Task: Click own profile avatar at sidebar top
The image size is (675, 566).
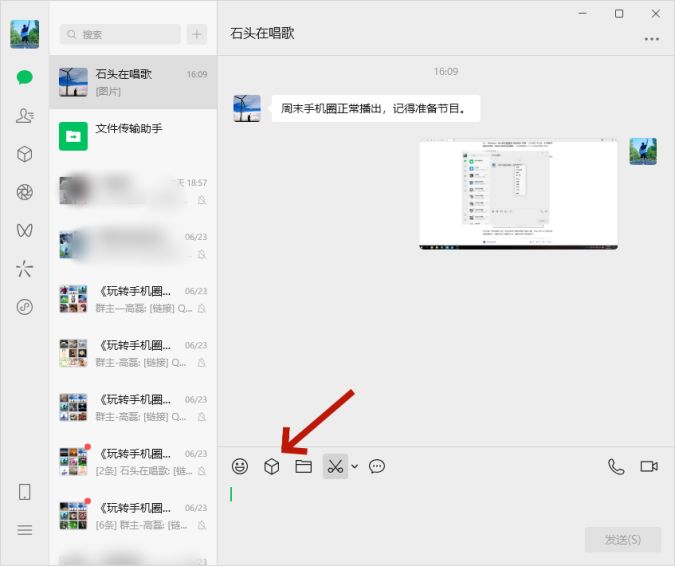Action: [x=25, y=34]
